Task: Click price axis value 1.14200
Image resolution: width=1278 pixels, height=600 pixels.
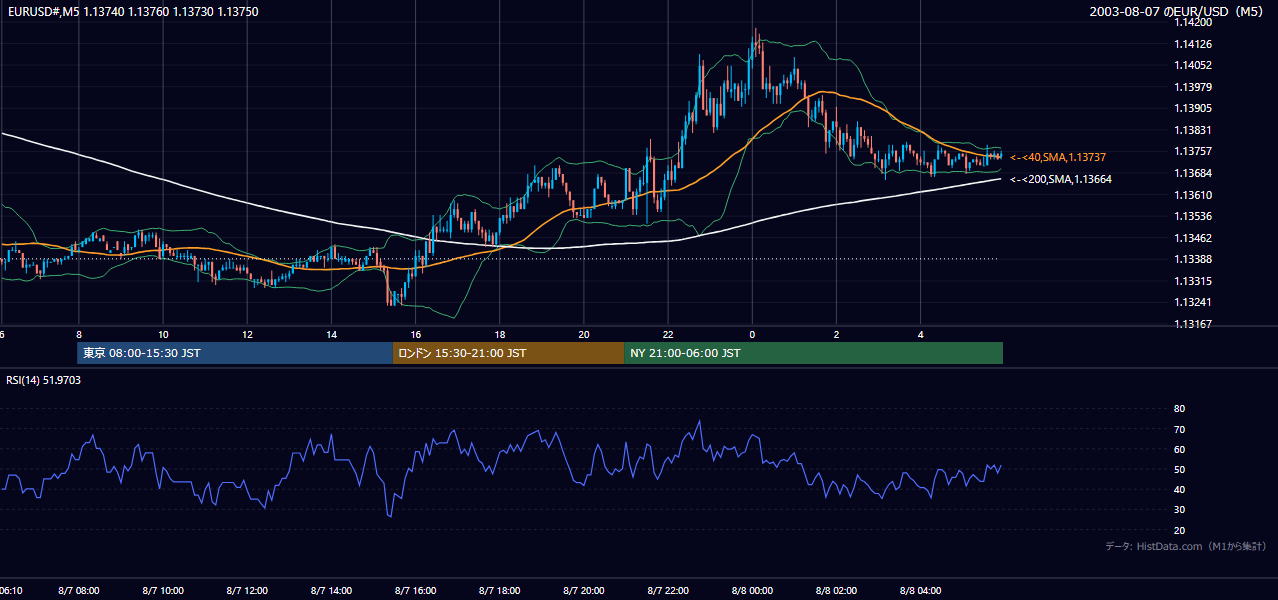Action: coord(1194,22)
